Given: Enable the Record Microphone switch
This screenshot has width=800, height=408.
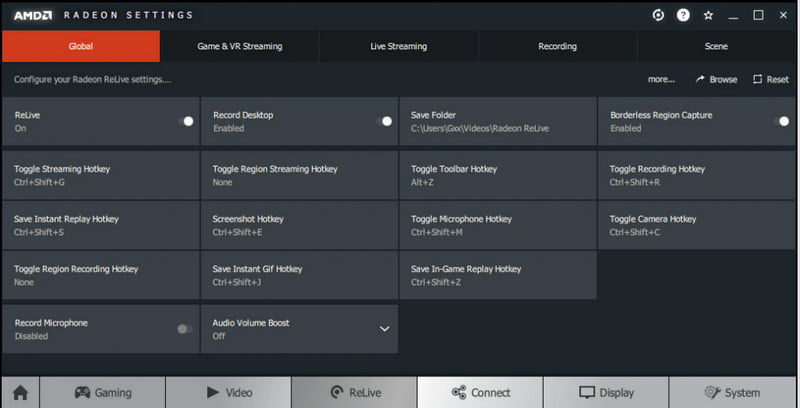Looking at the screenshot, I should pos(185,329).
